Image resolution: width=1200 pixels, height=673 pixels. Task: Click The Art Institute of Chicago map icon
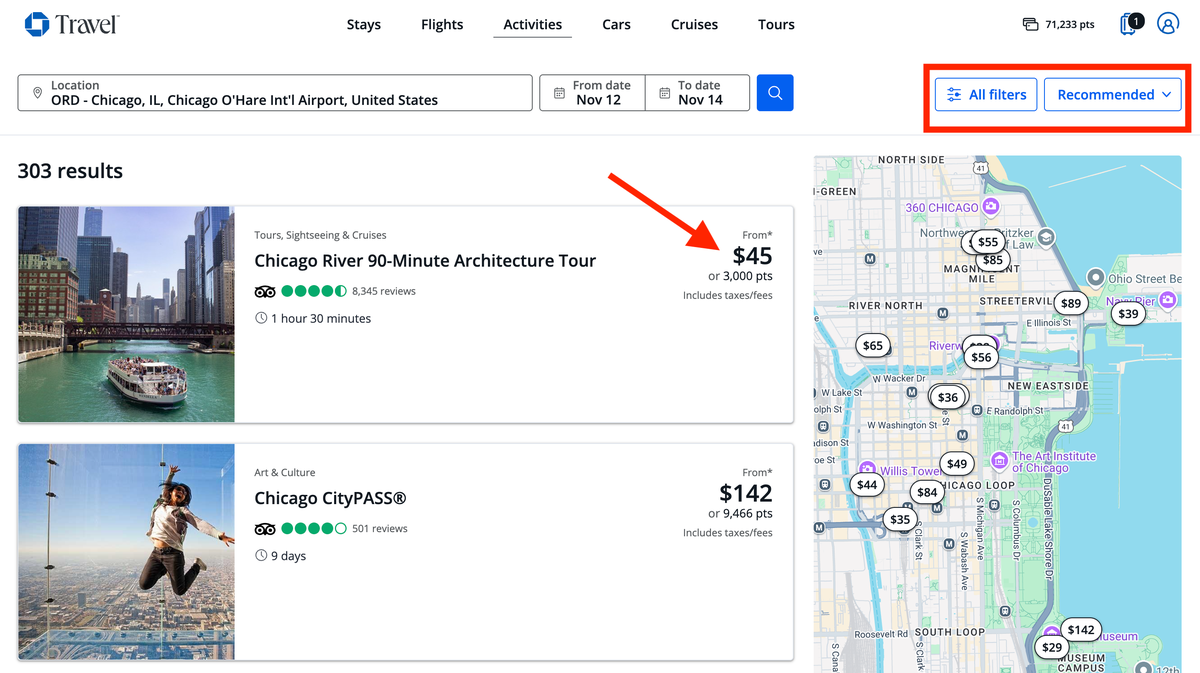pyautogui.click(x=999, y=460)
